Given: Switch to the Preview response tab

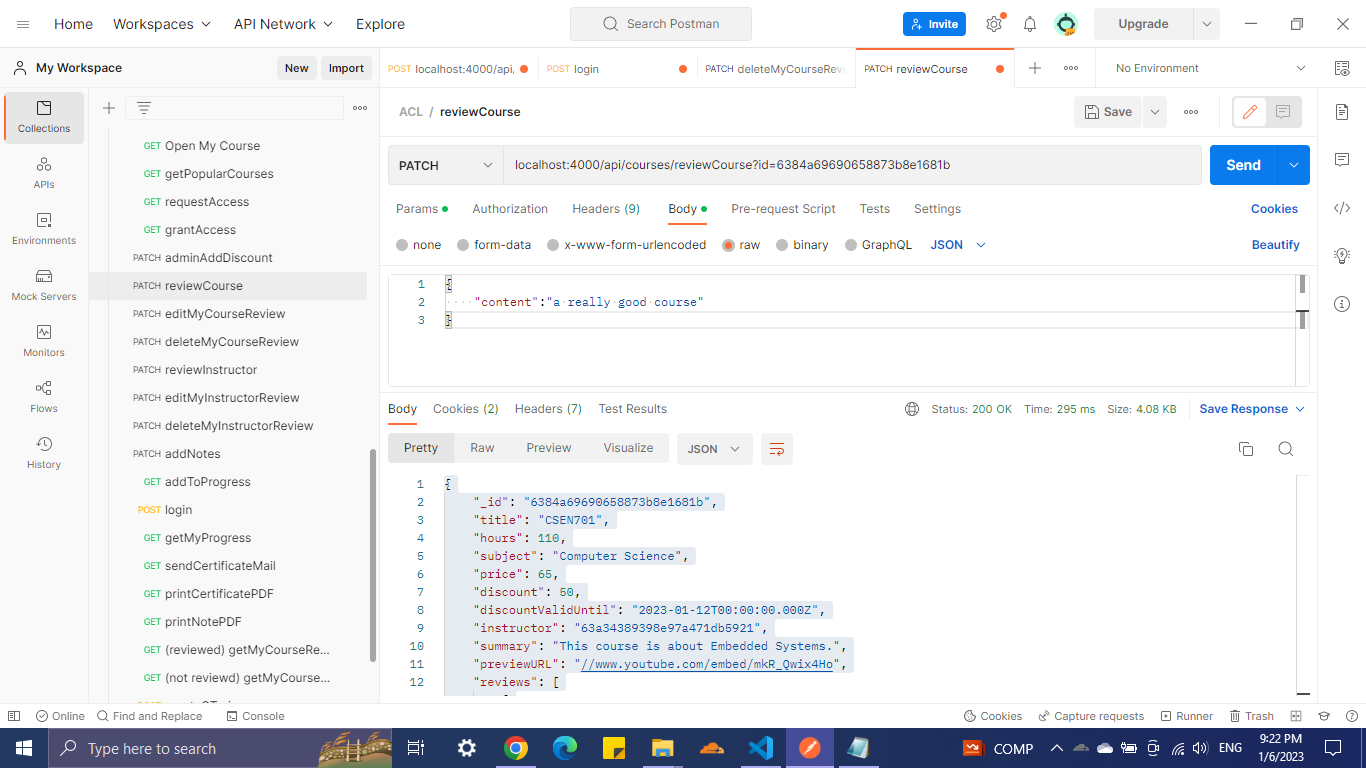Looking at the screenshot, I should (548, 447).
